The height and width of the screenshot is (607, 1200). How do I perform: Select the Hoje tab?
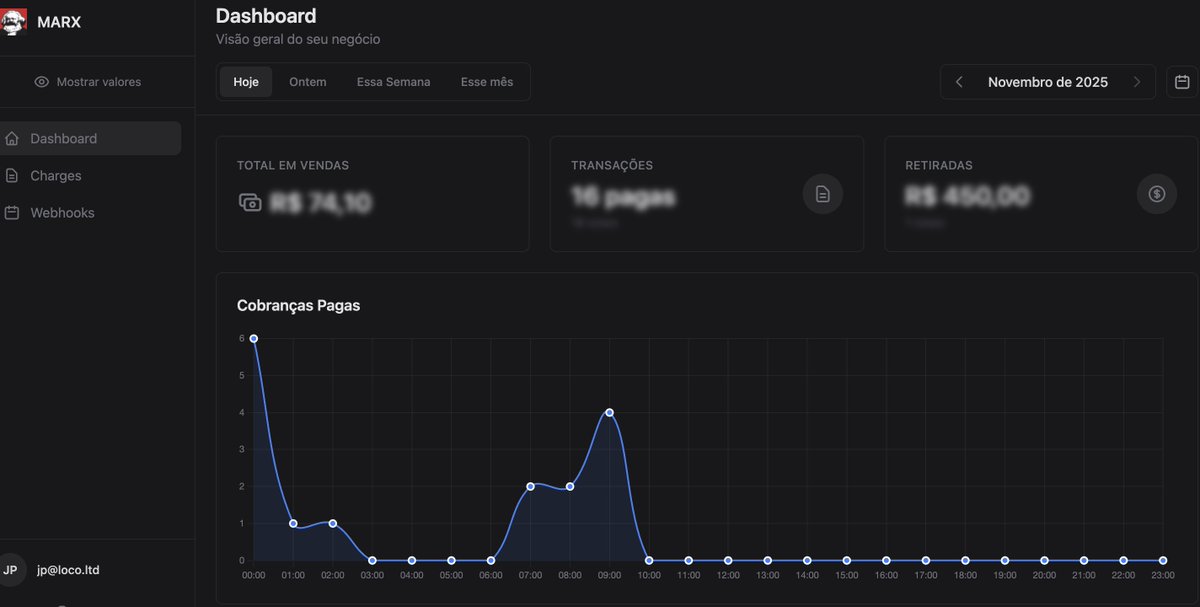click(x=246, y=82)
